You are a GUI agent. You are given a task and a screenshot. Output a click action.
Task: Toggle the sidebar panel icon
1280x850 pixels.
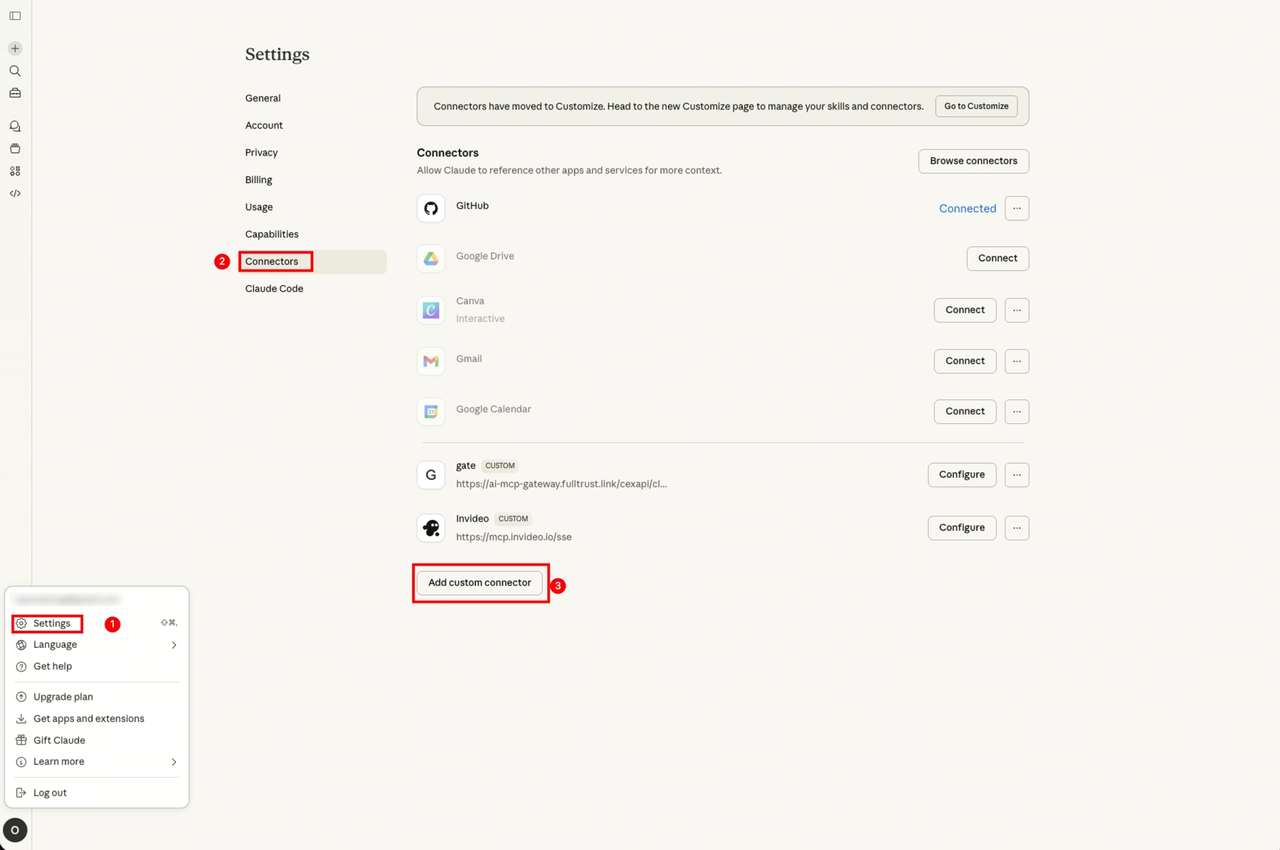point(15,16)
